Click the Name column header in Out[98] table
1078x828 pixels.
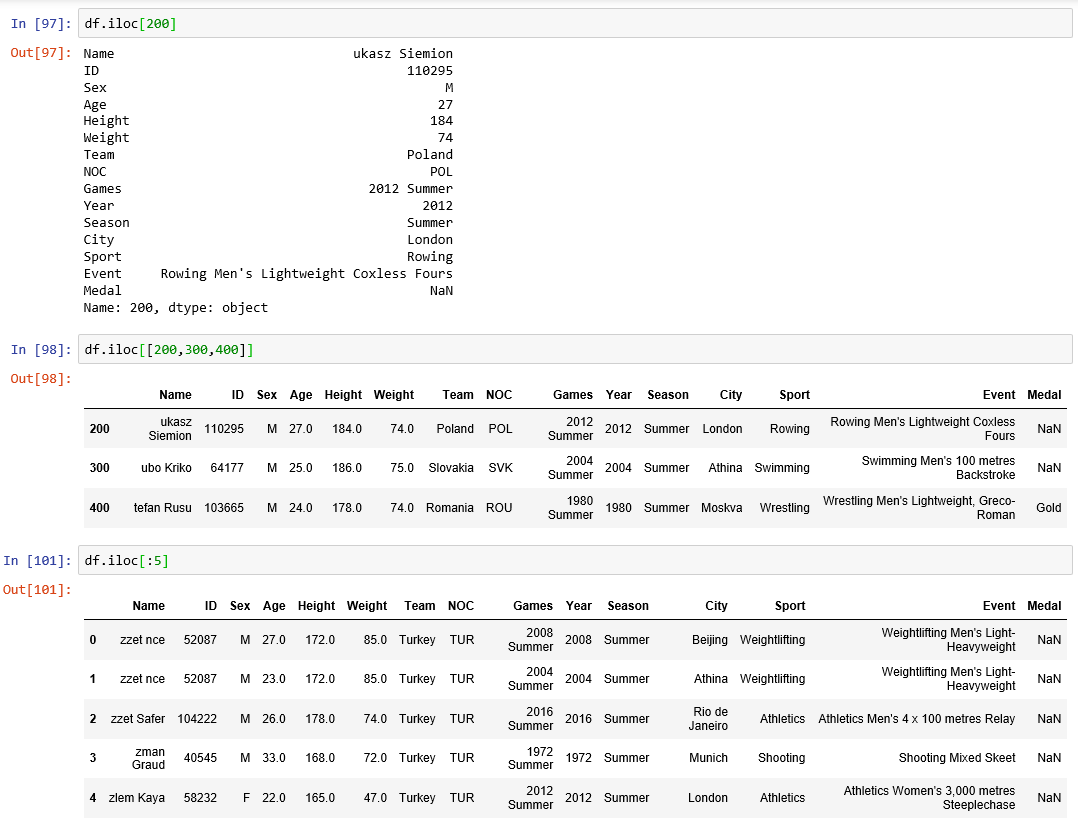coord(175,395)
